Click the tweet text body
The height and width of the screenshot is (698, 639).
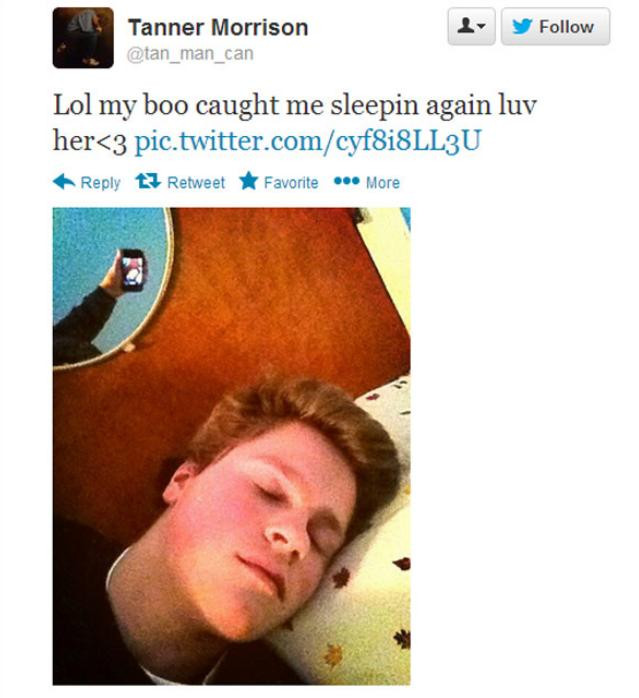295,123
